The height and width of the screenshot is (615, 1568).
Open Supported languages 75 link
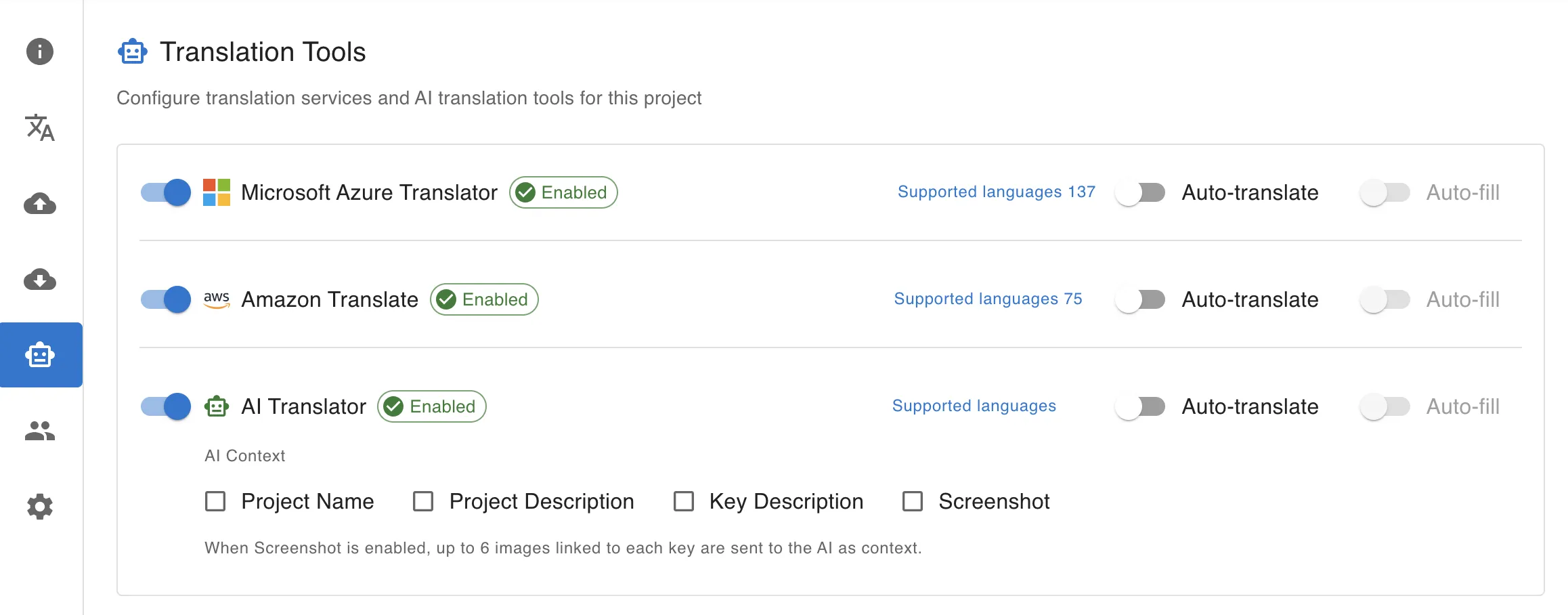(988, 299)
